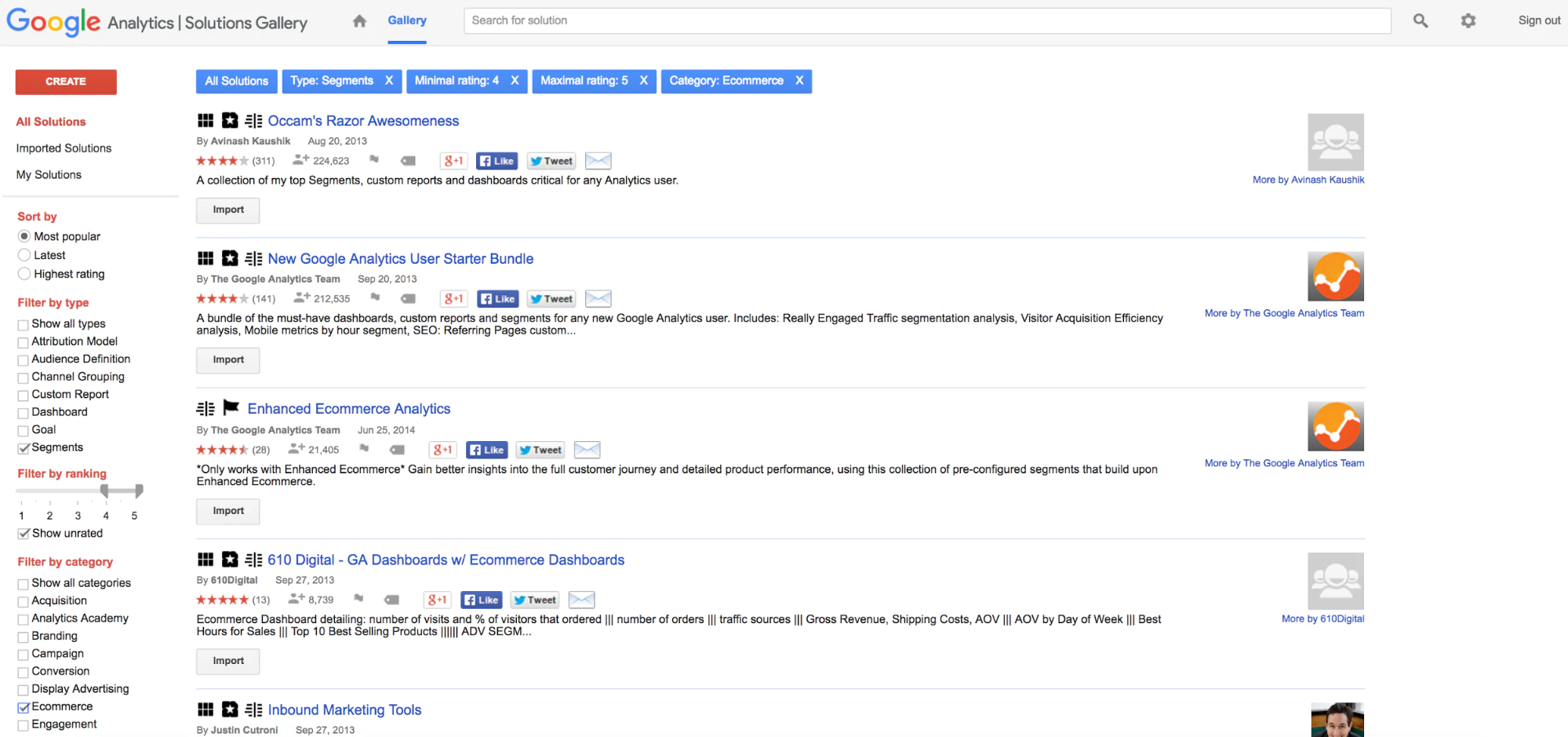Image resolution: width=1568 pixels, height=737 pixels.
Task: Sort solutions by Highest rating
Action: (24, 274)
